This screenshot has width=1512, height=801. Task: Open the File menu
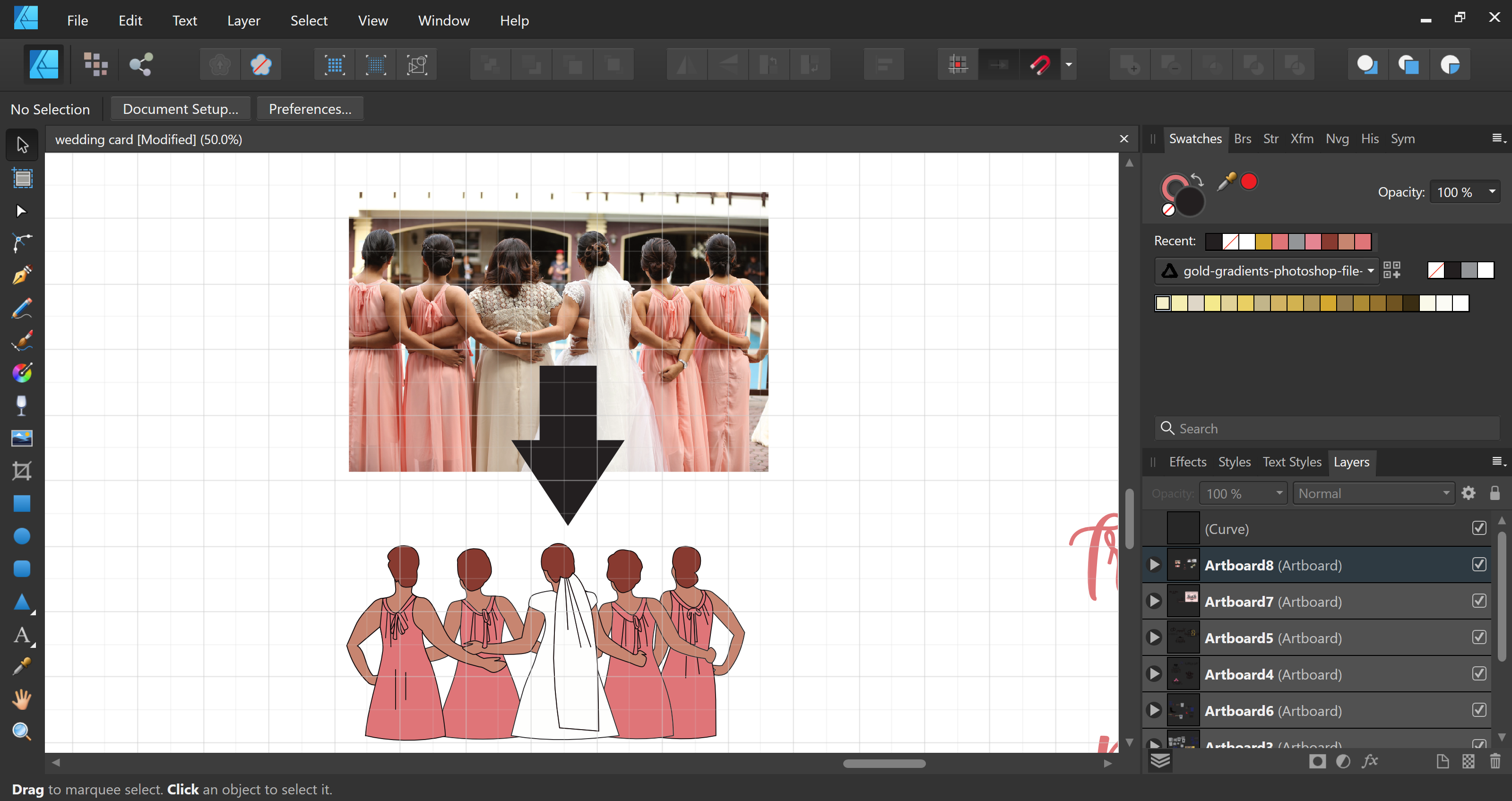(78, 20)
